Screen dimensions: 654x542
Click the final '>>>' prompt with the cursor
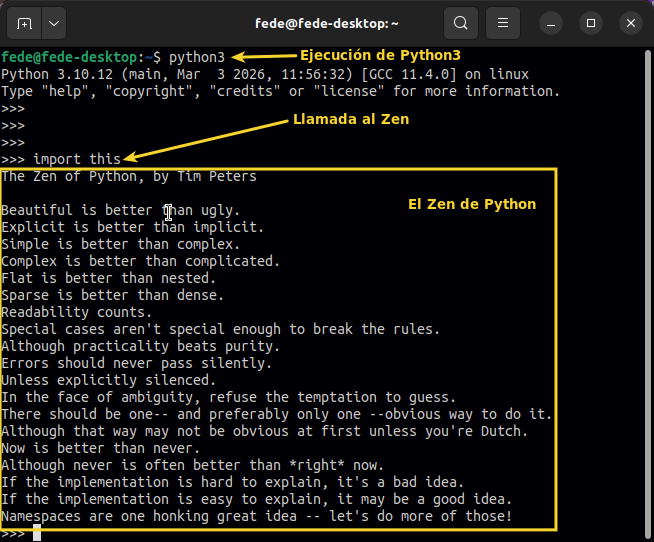coord(21,534)
